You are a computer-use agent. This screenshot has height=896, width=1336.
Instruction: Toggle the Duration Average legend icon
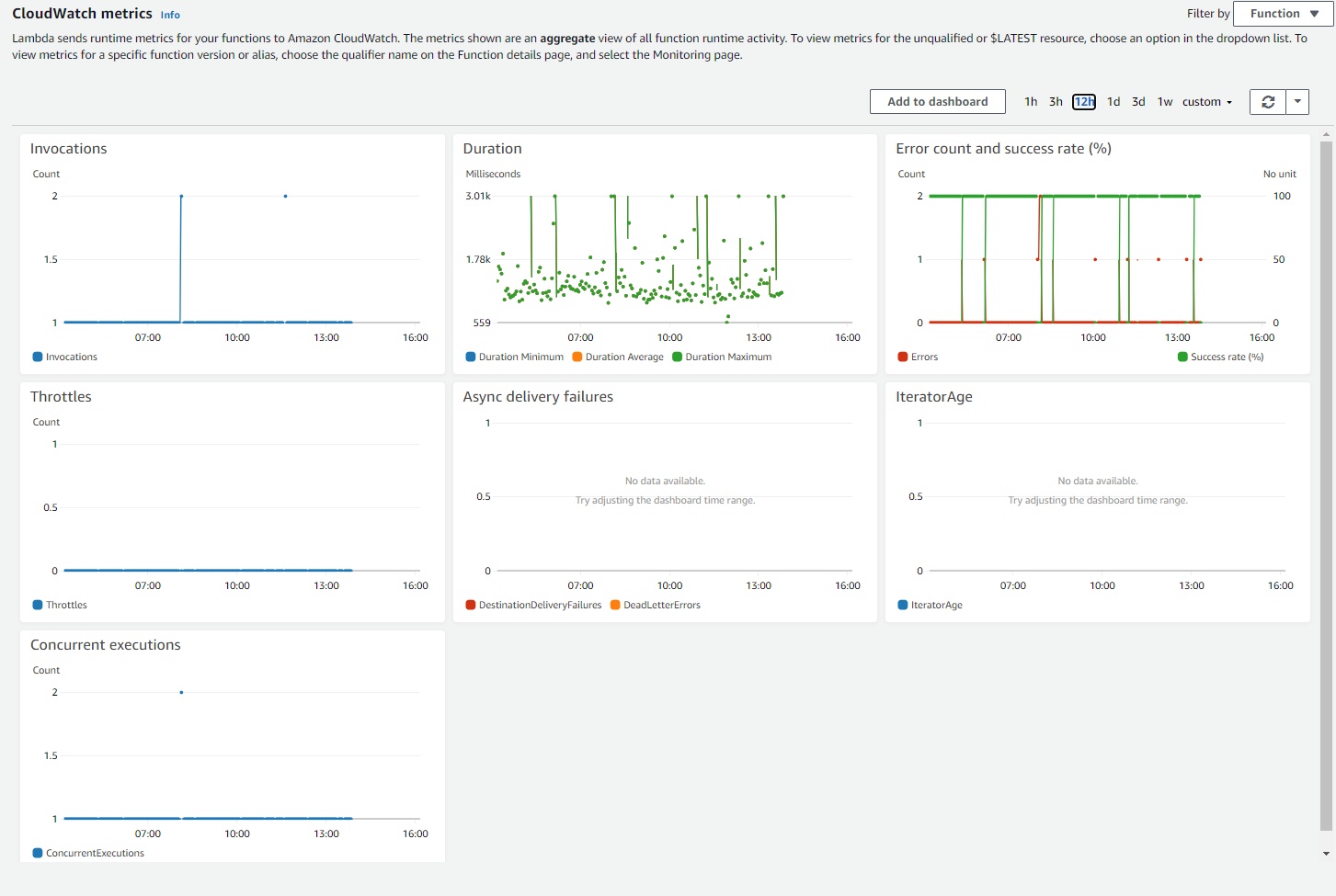click(x=577, y=357)
